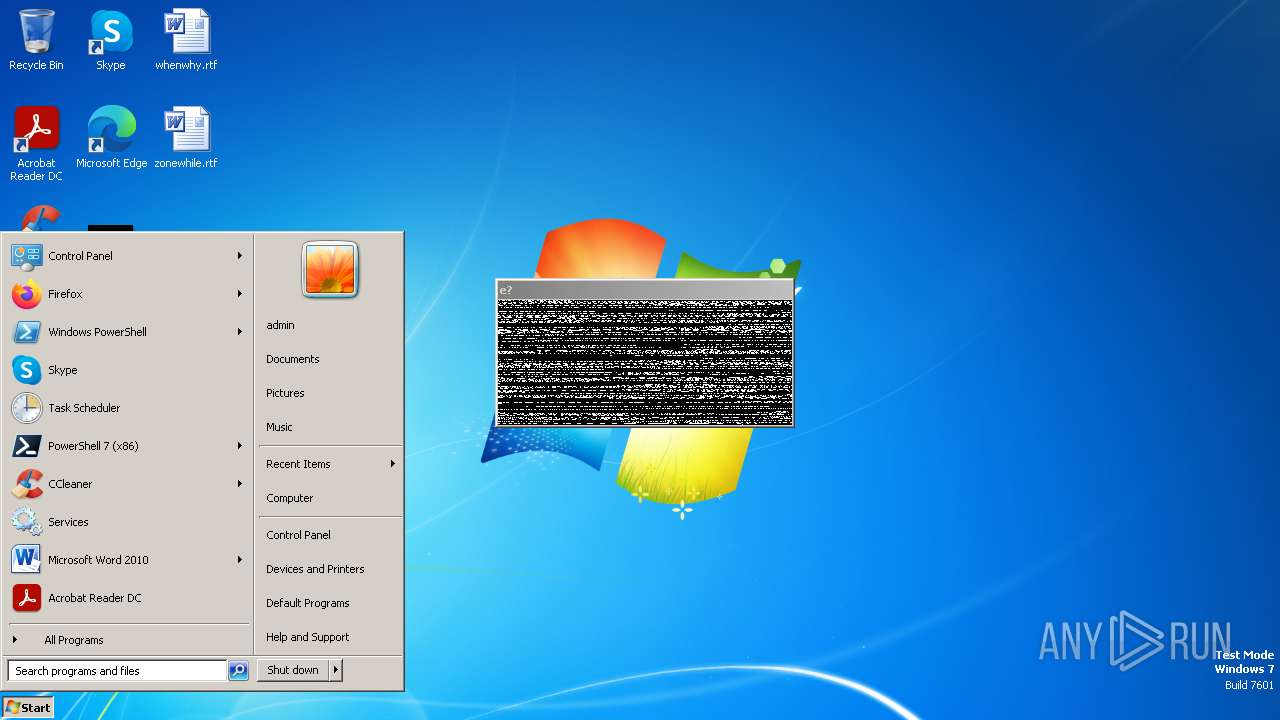Click the glitched window title bar
Screen dimensions: 1280x720
tap(645, 290)
